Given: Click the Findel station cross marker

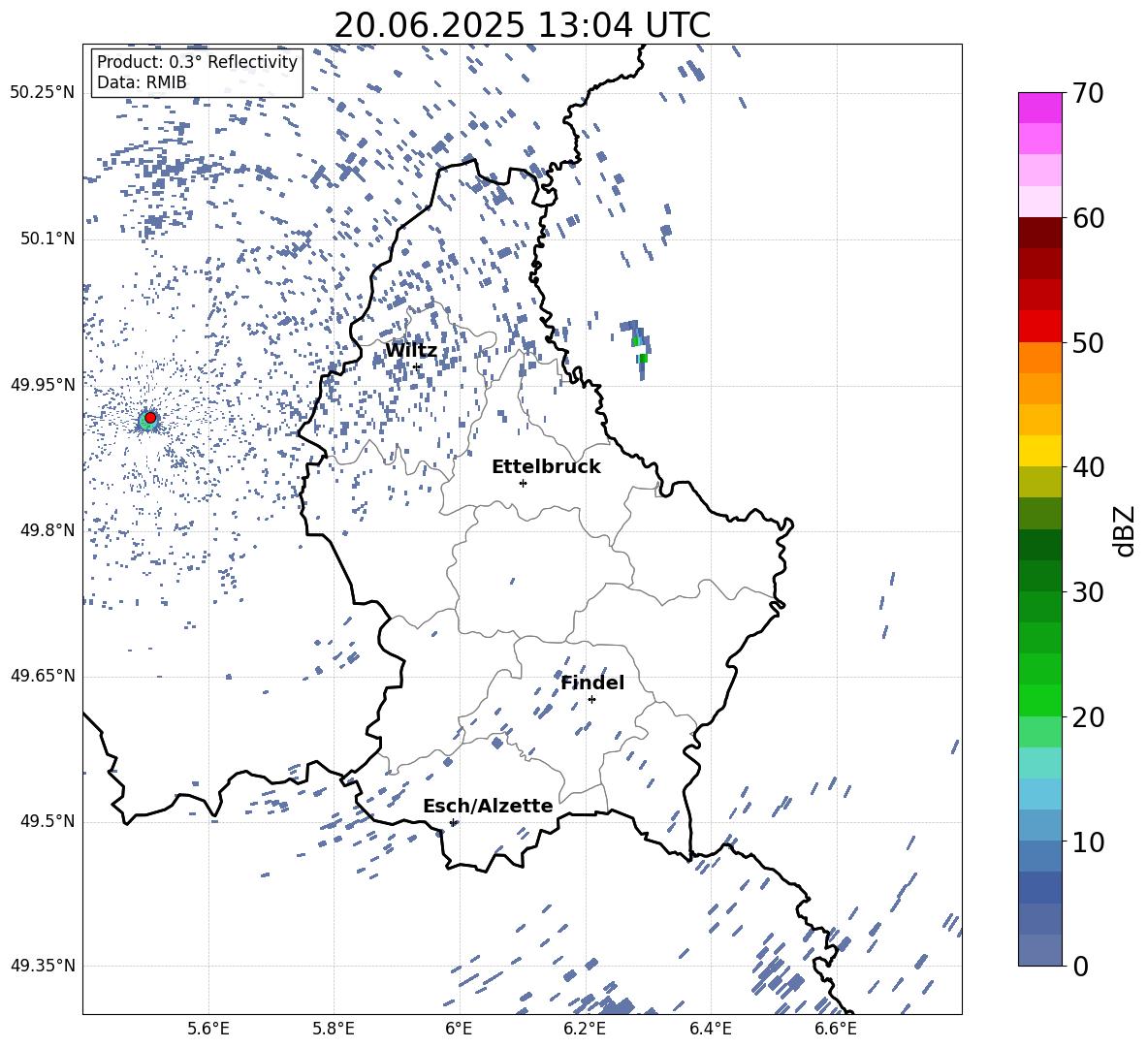Looking at the screenshot, I should pos(591,700).
